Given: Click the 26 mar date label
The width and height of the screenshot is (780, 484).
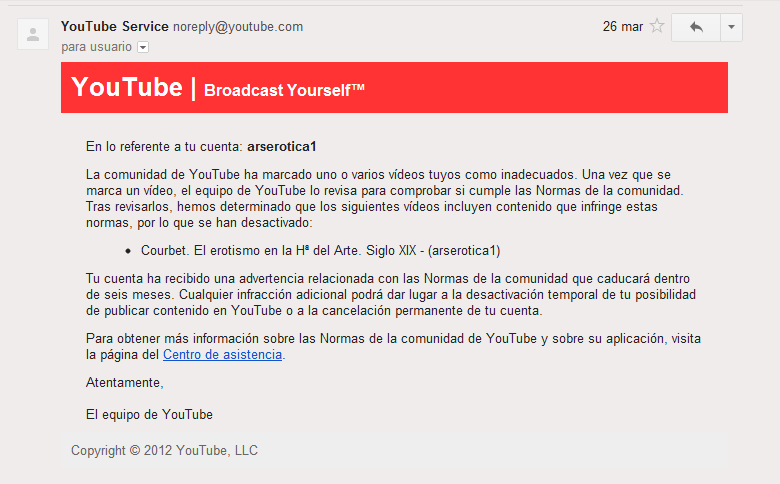Looking at the screenshot, I should [x=623, y=26].
